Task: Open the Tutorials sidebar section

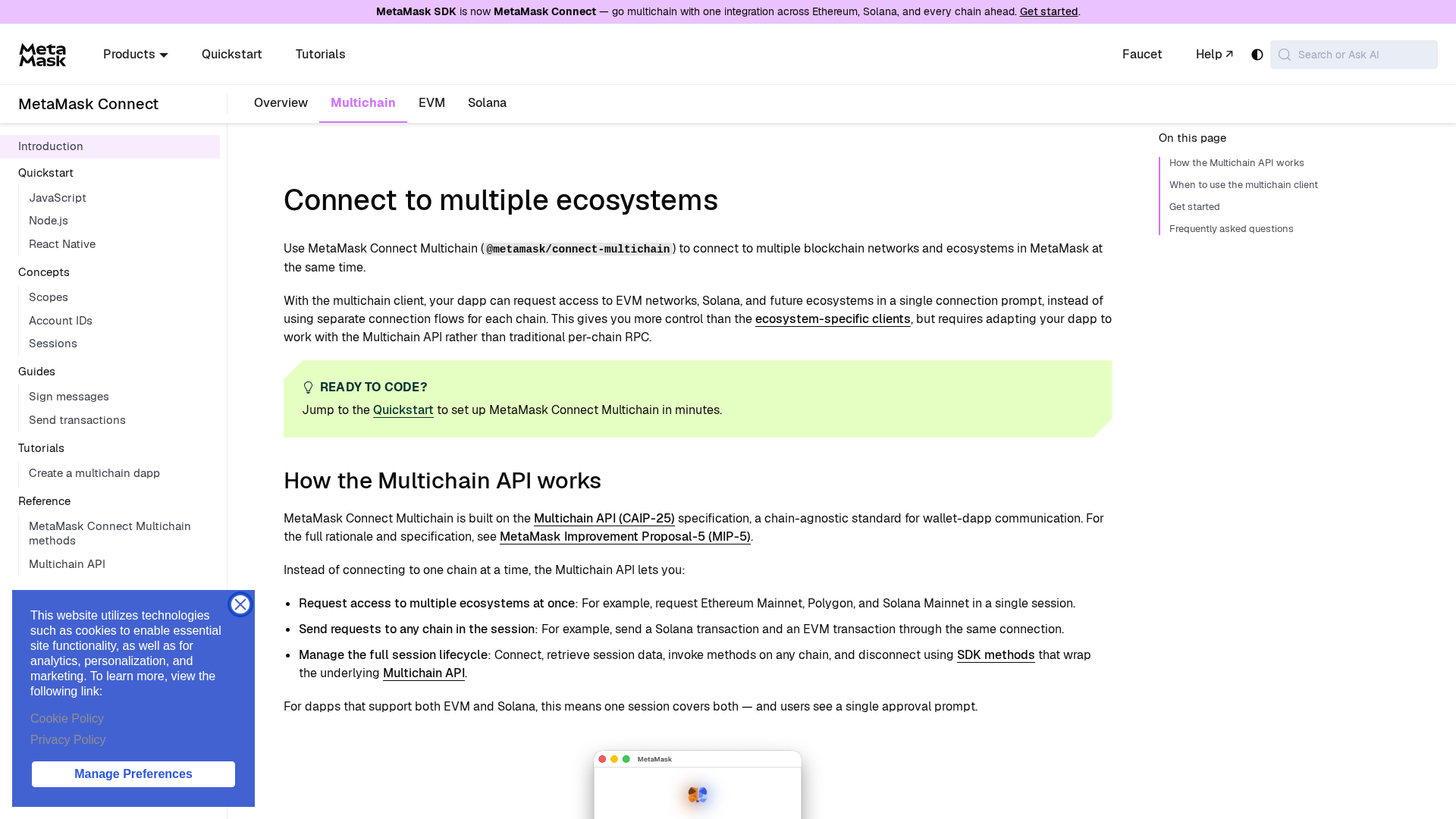Action: pyautogui.click(x=41, y=448)
